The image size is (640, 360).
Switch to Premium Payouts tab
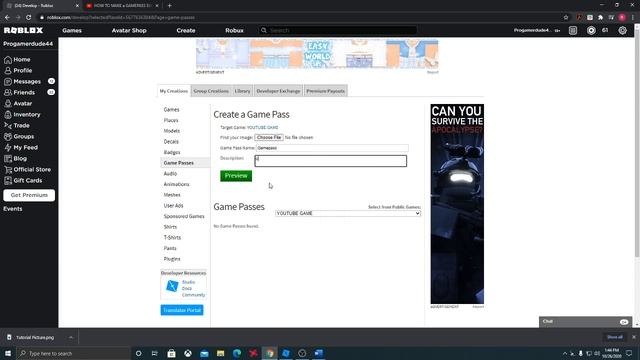[x=326, y=91]
